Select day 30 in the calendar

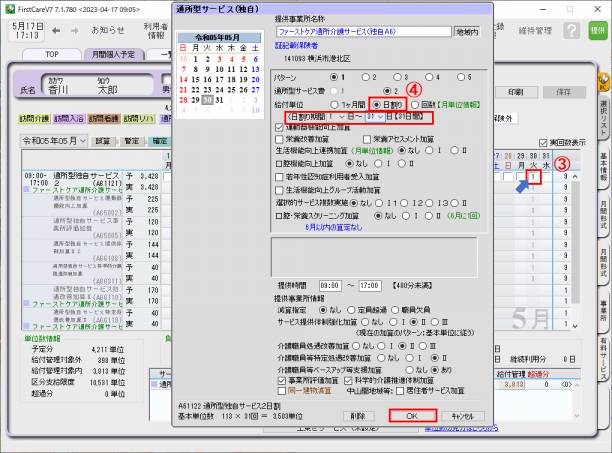(206, 100)
